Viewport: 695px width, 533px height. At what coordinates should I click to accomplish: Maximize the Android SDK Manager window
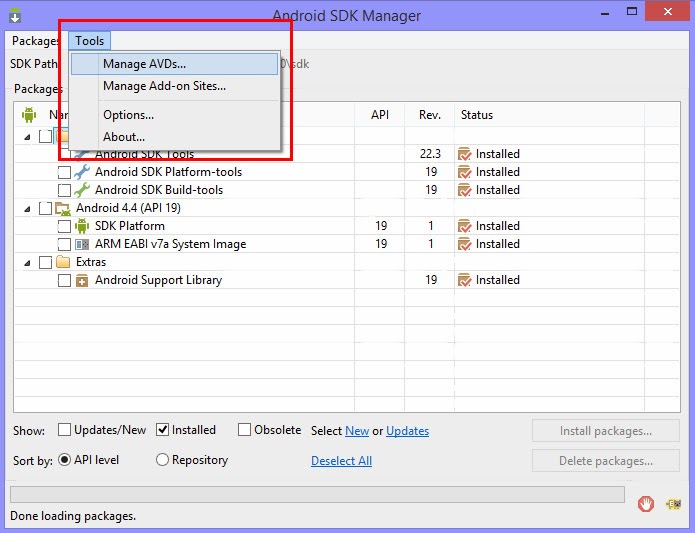(x=632, y=12)
